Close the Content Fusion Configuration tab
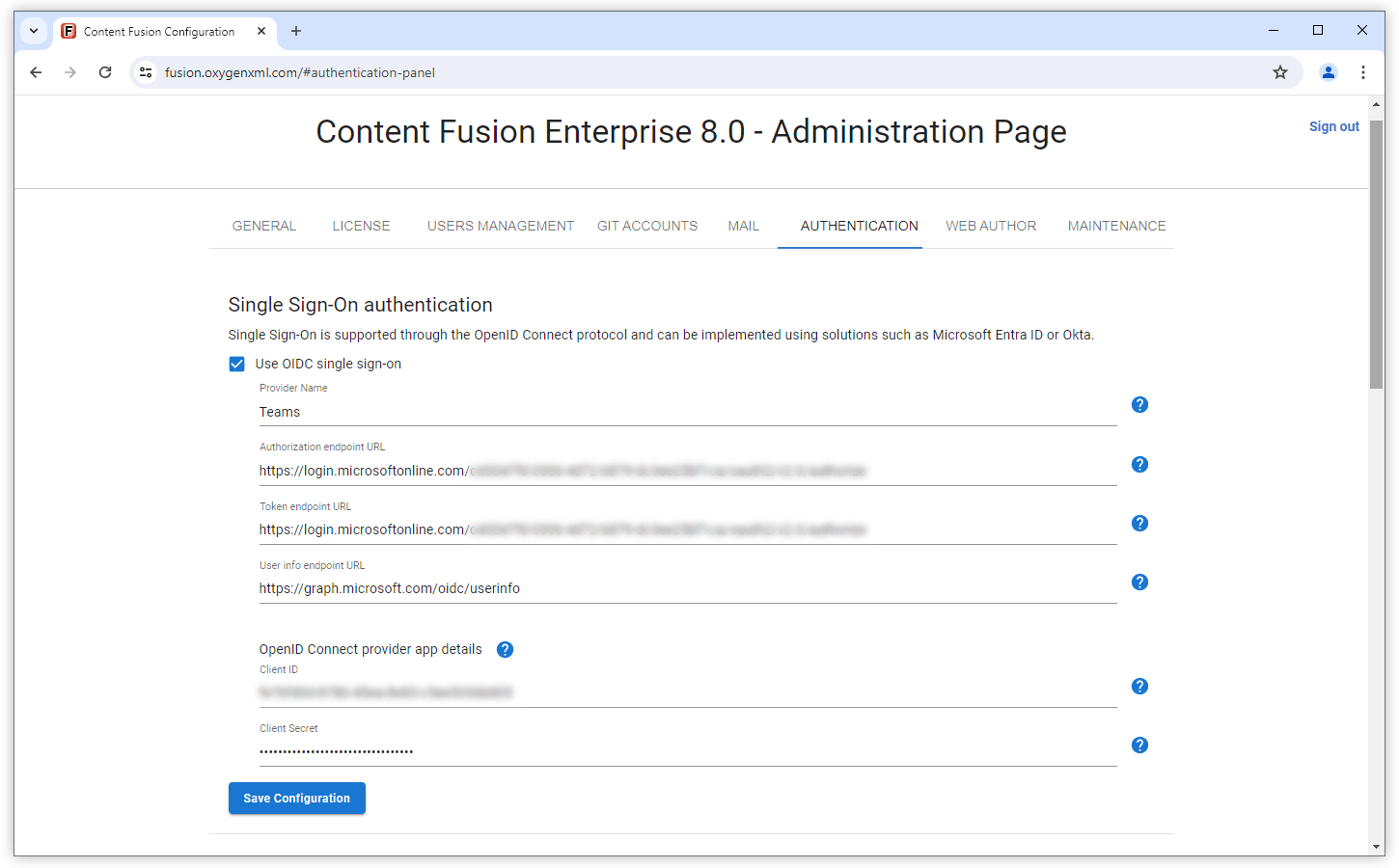This screenshot has height=868, width=1399. (x=261, y=31)
